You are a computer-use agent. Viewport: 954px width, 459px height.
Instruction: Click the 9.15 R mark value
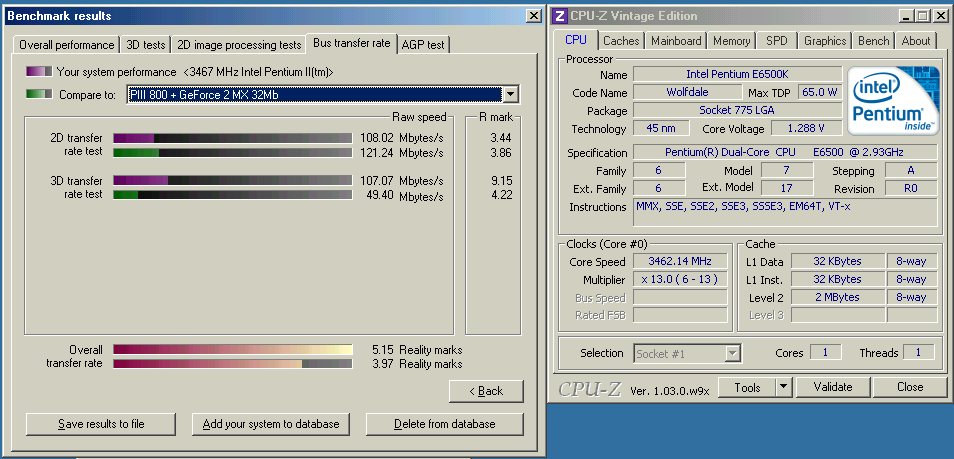coord(501,181)
